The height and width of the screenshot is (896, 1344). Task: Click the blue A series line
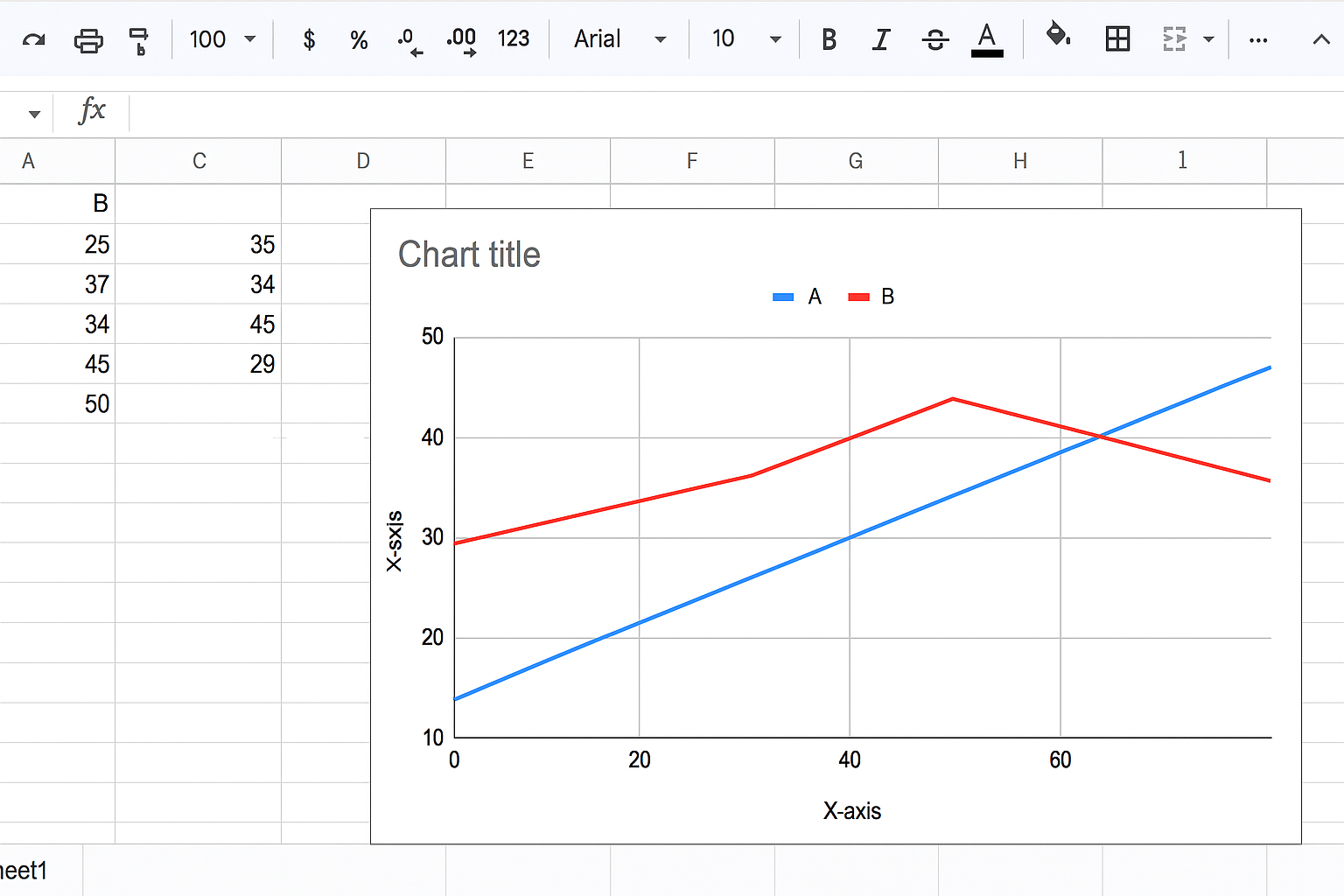(x=849, y=538)
